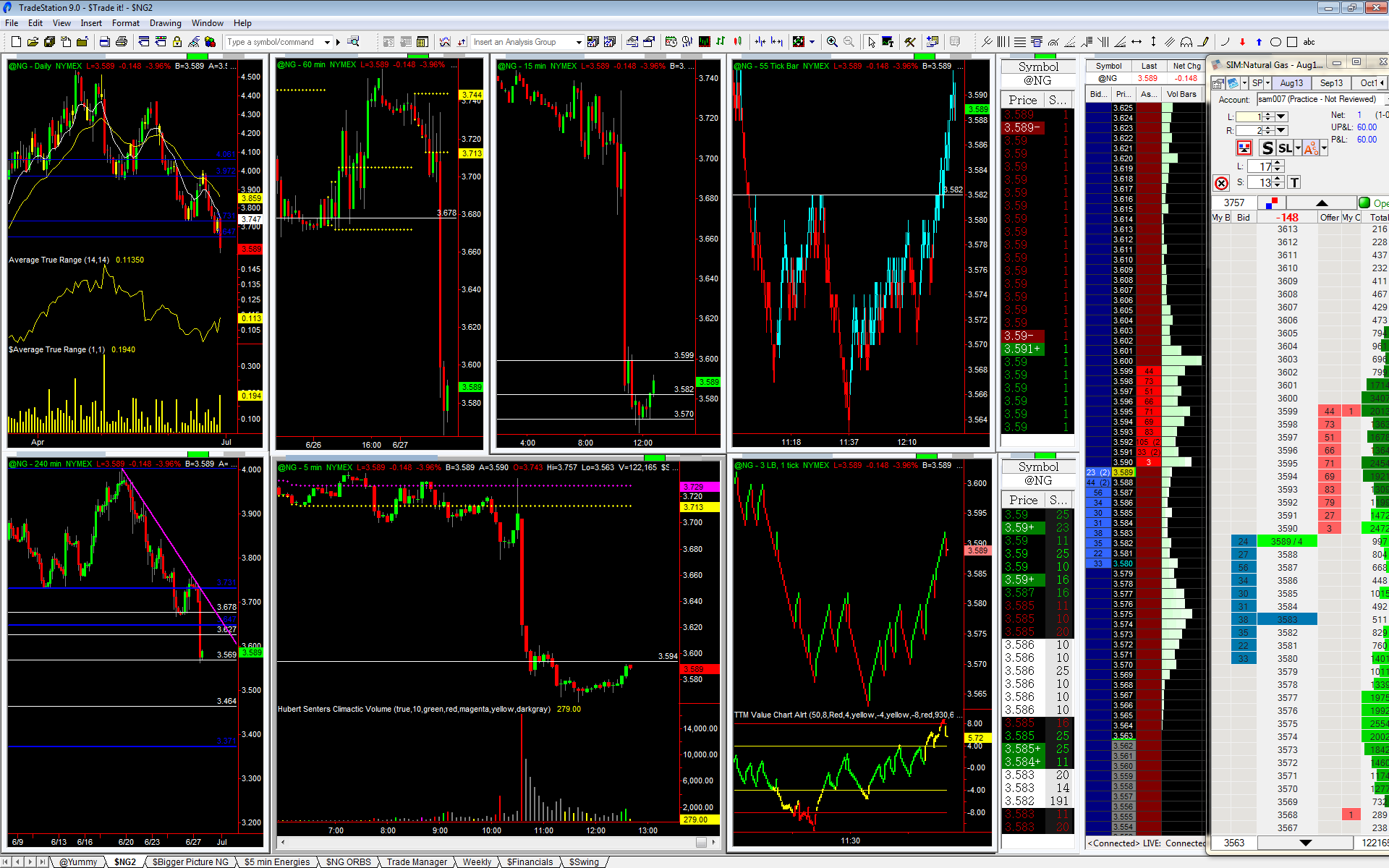This screenshot has width=1389, height=868.
Task: Click the up arrow button above the Matrix
Action: point(1322,203)
